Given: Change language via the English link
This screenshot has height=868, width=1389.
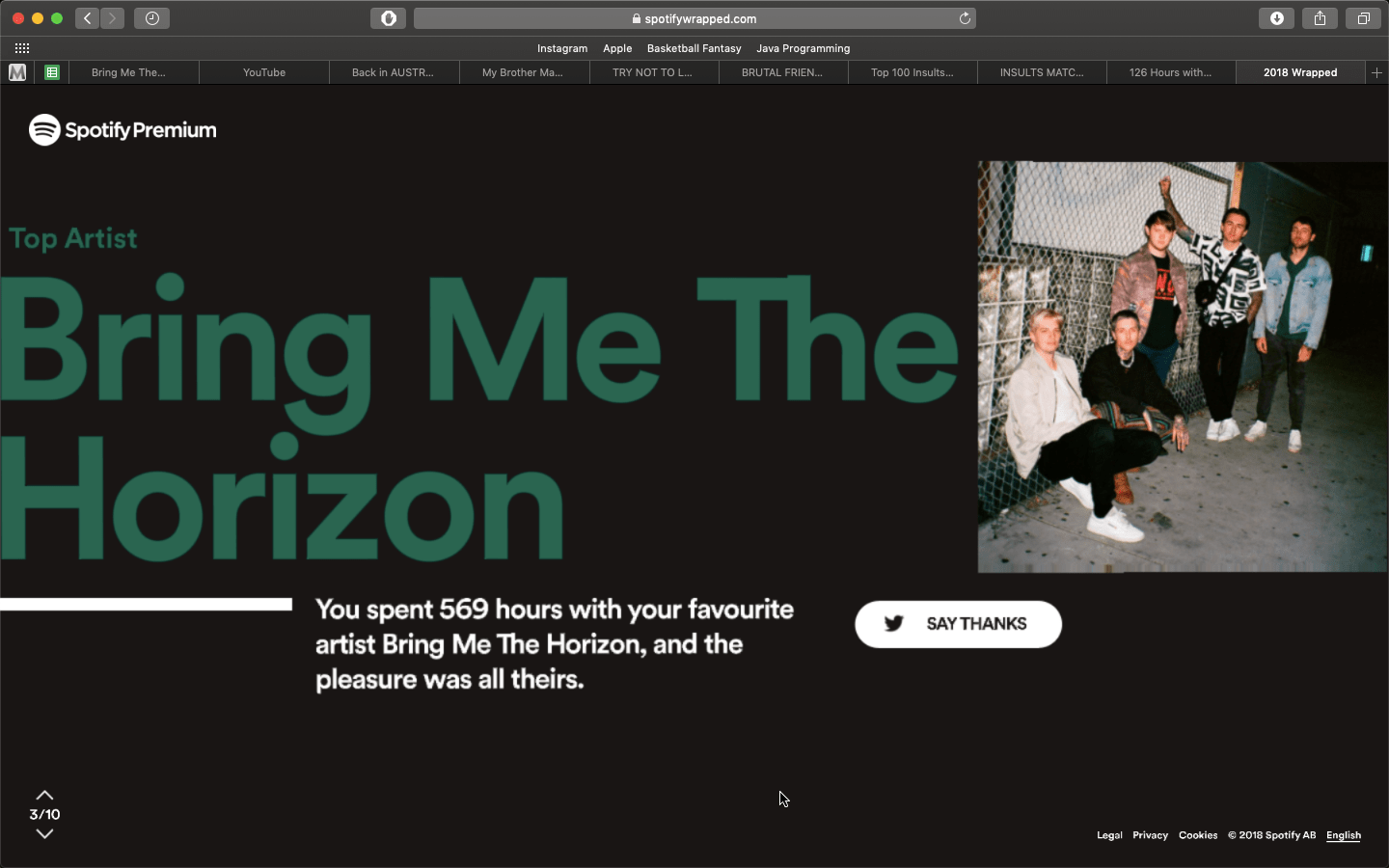Looking at the screenshot, I should pyautogui.click(x=1344, y=835).
